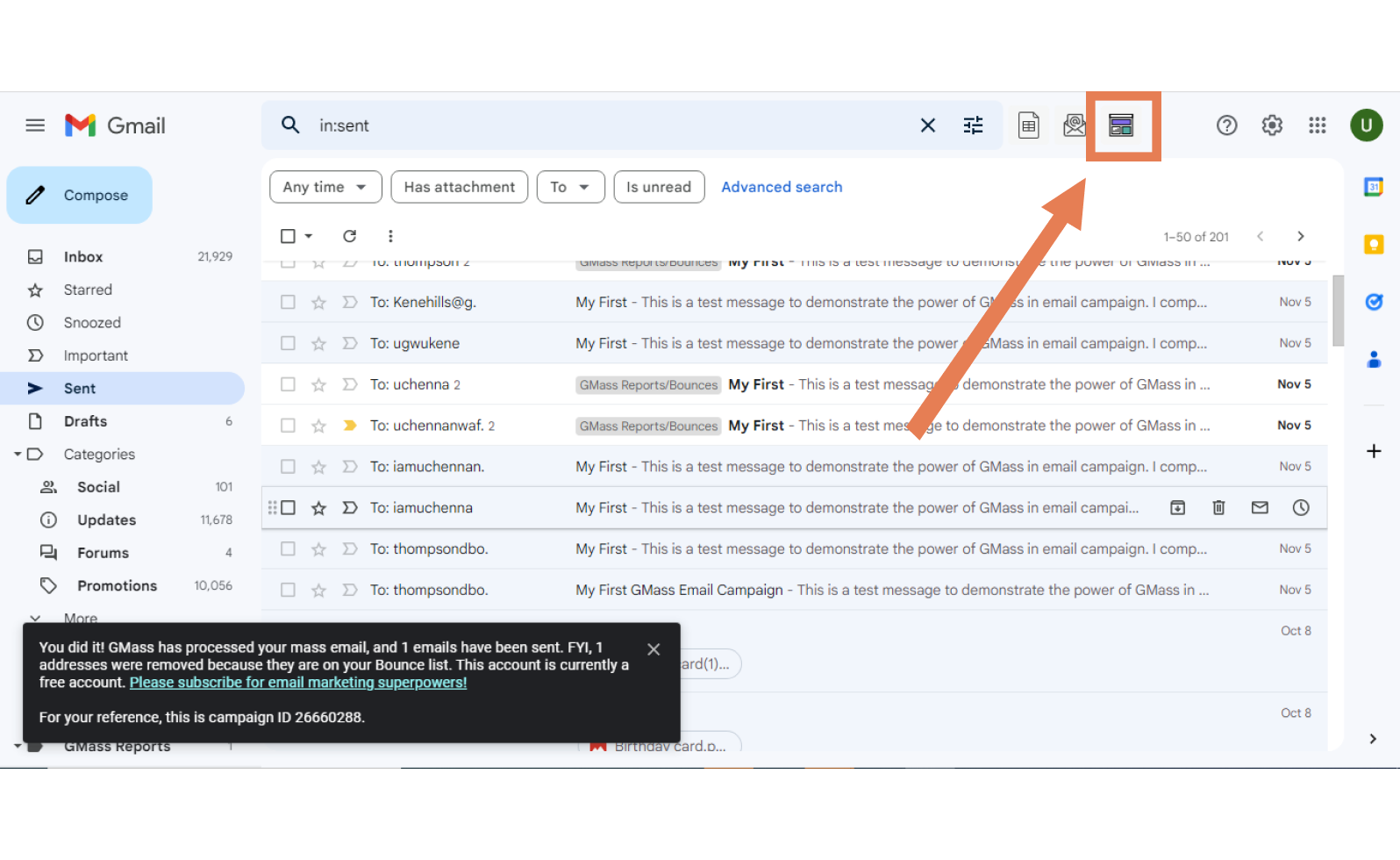1400x860 pixels.
Task: Follow the subscribe for email marketing superpowers link
Action: pos(298,683)
